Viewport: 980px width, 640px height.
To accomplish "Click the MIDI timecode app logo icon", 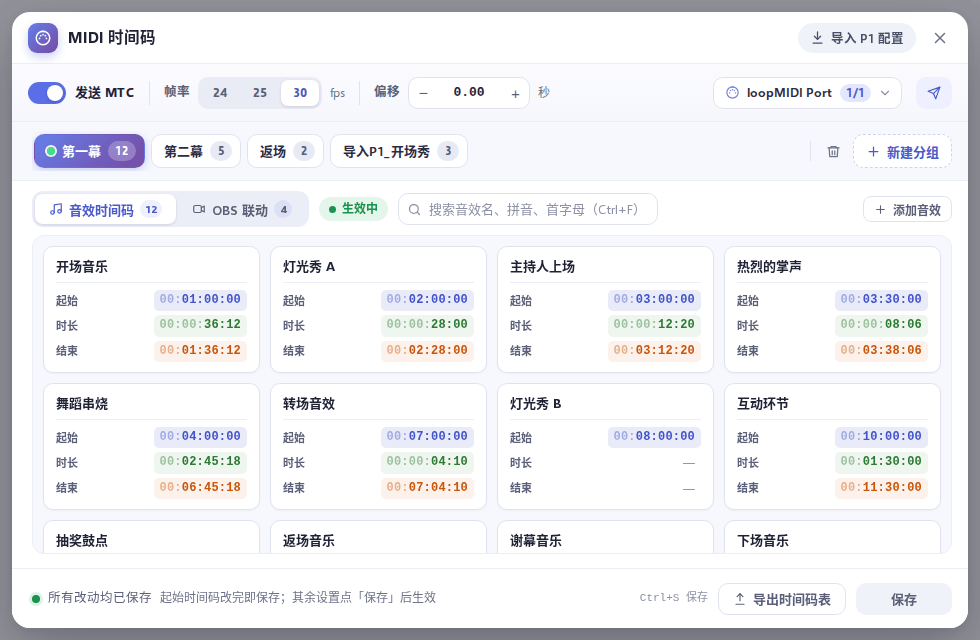I will pos(43,38).
